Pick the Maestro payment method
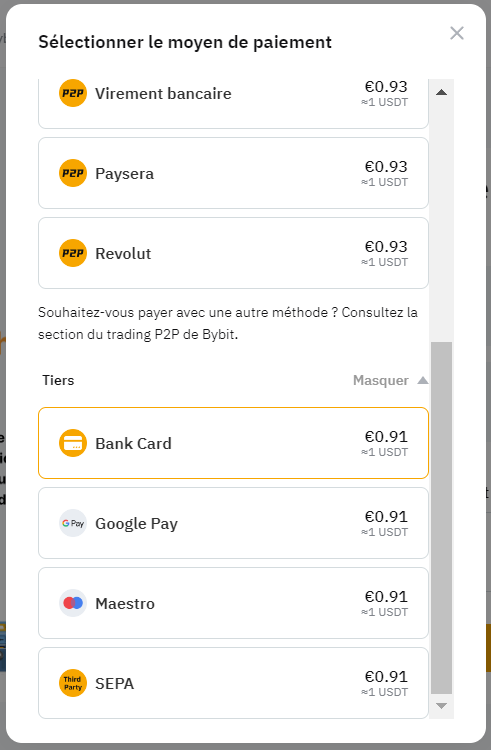The height and width of the screenshot is (750, 491). tap(233, 603)
